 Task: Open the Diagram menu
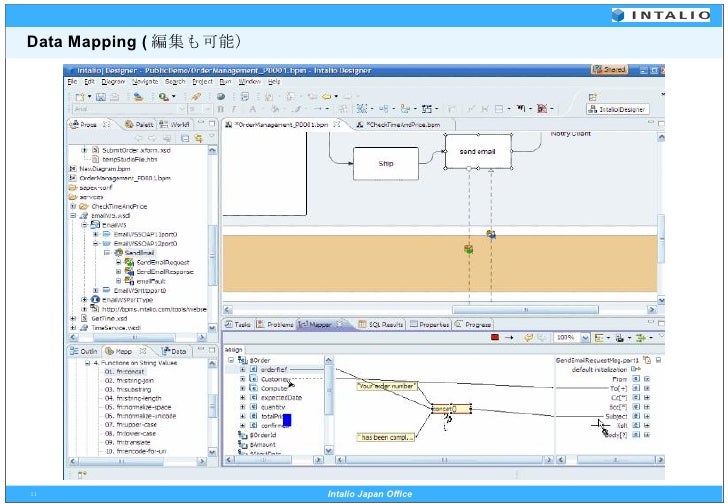point(113,82)
